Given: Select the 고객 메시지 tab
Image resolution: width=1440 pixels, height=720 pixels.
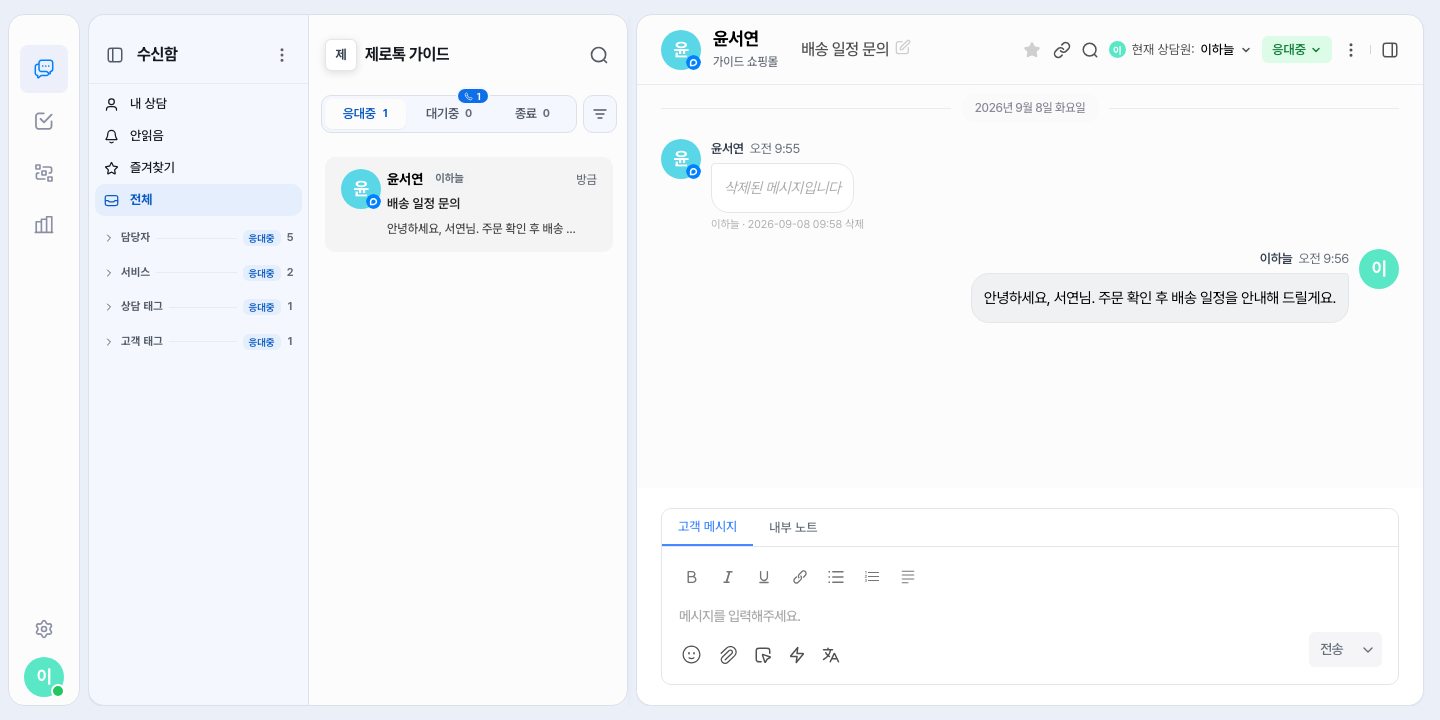Looking at the screenshot, I should tap(707, 527).
